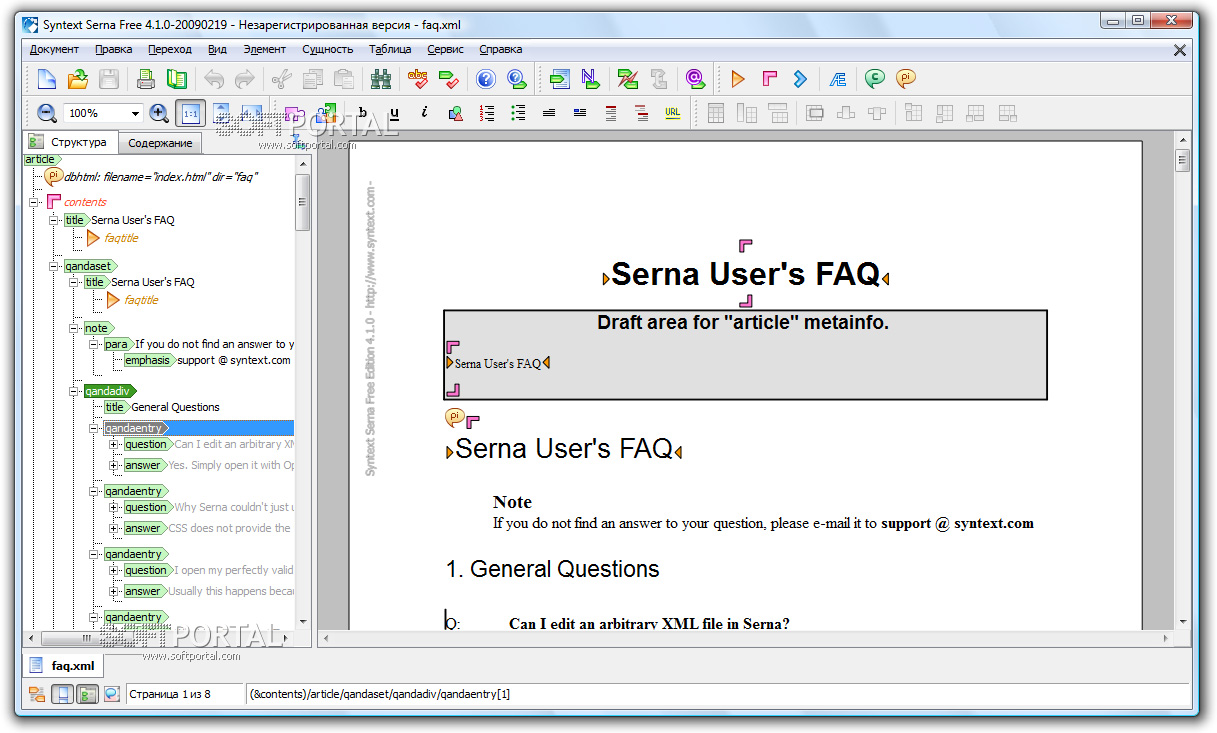Apply bold with the b icon
This screenshot has height=733, width=1217.
(x=363, y=113)
